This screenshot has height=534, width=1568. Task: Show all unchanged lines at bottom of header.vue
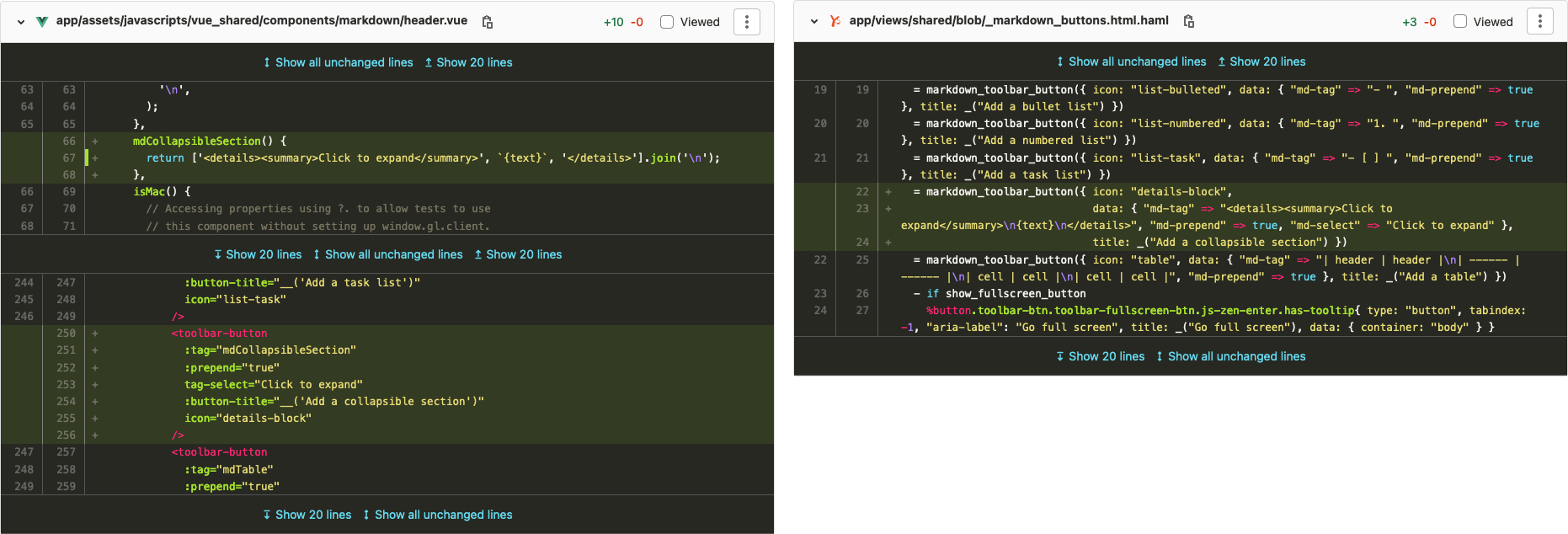coord(437,515)
